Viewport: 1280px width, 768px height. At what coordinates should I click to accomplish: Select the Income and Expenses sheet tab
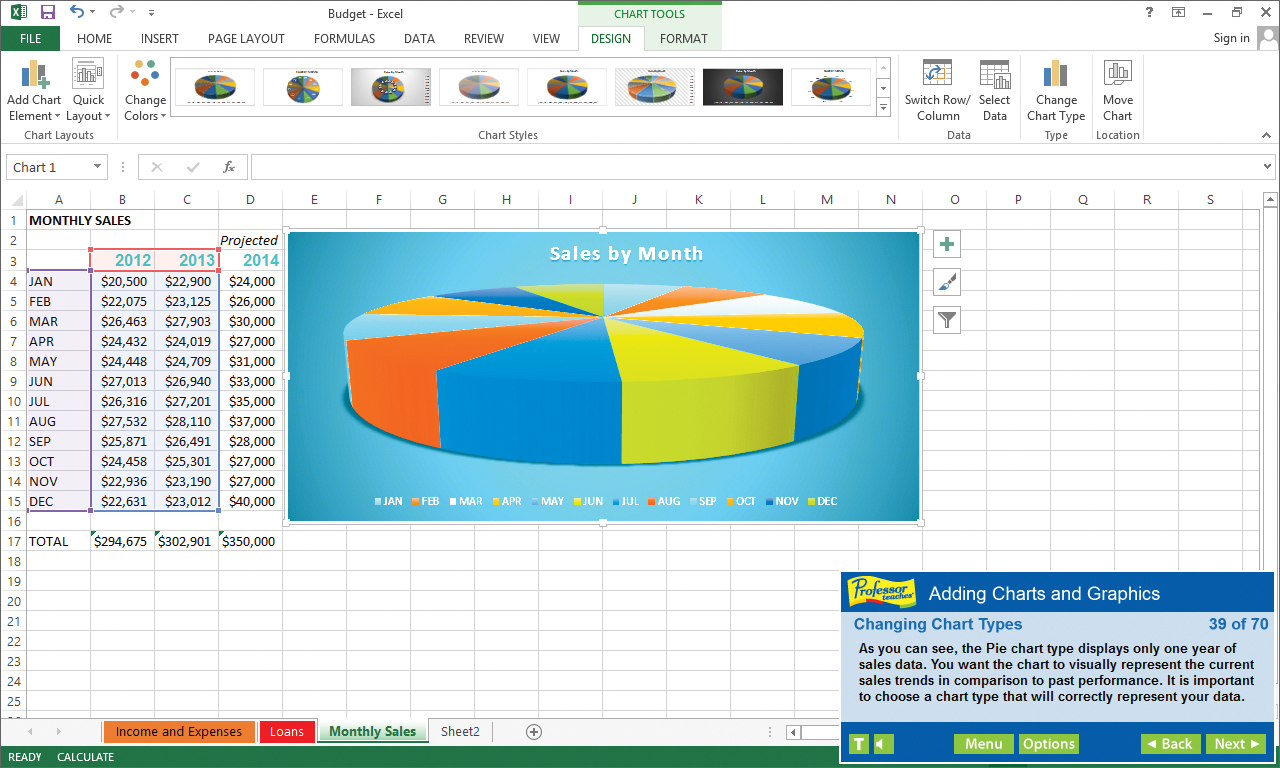click(178, 731)
